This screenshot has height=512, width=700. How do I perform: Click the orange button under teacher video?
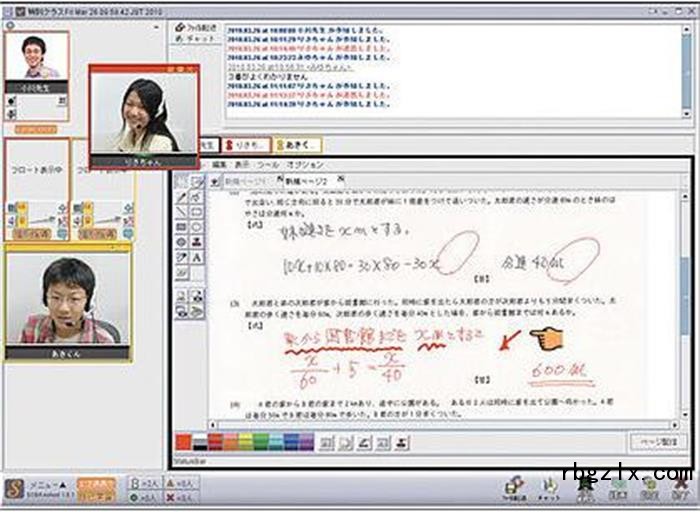point(36,129)
